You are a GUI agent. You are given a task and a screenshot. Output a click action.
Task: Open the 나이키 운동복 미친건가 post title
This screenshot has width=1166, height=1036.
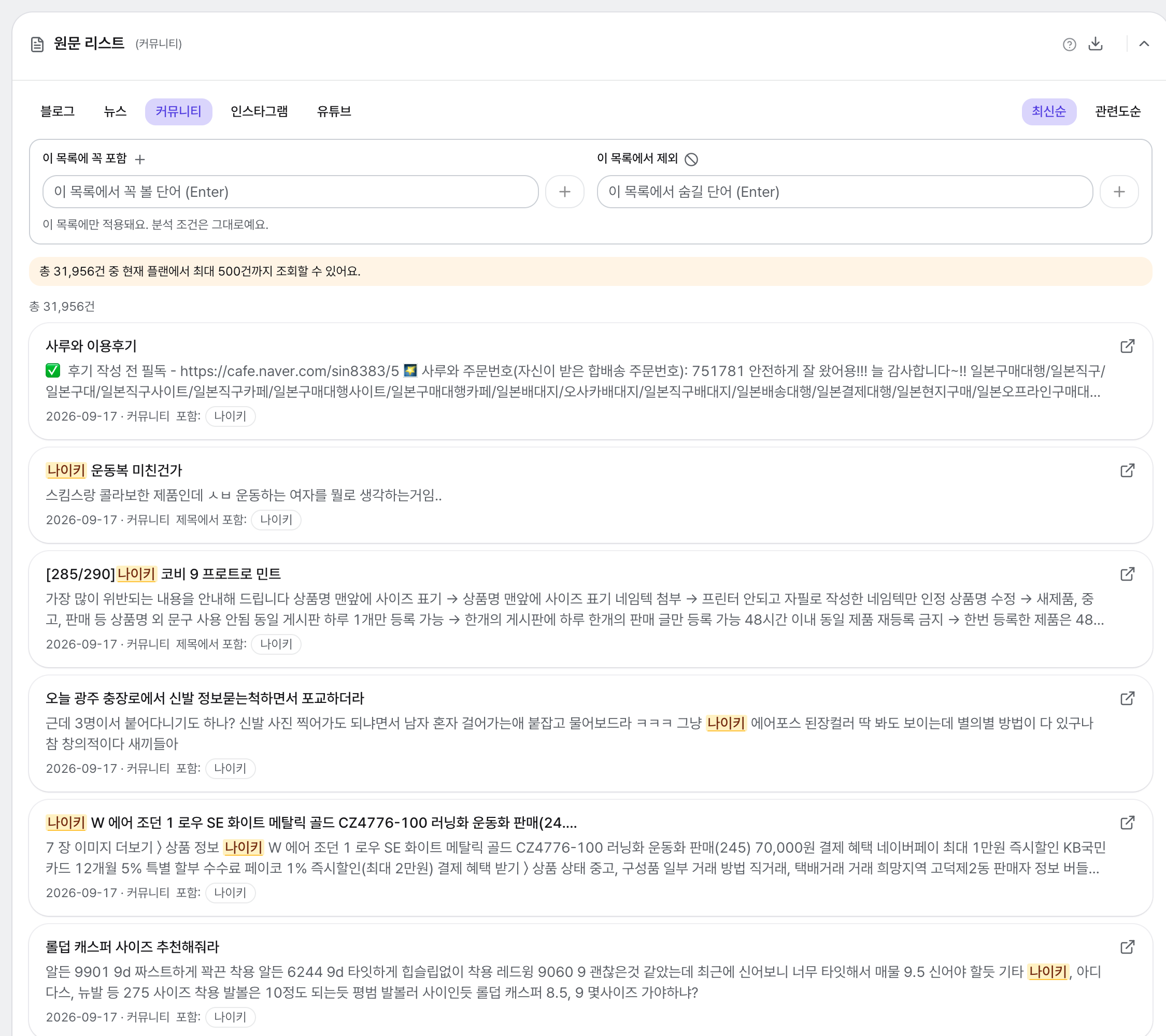coord(114,470)
